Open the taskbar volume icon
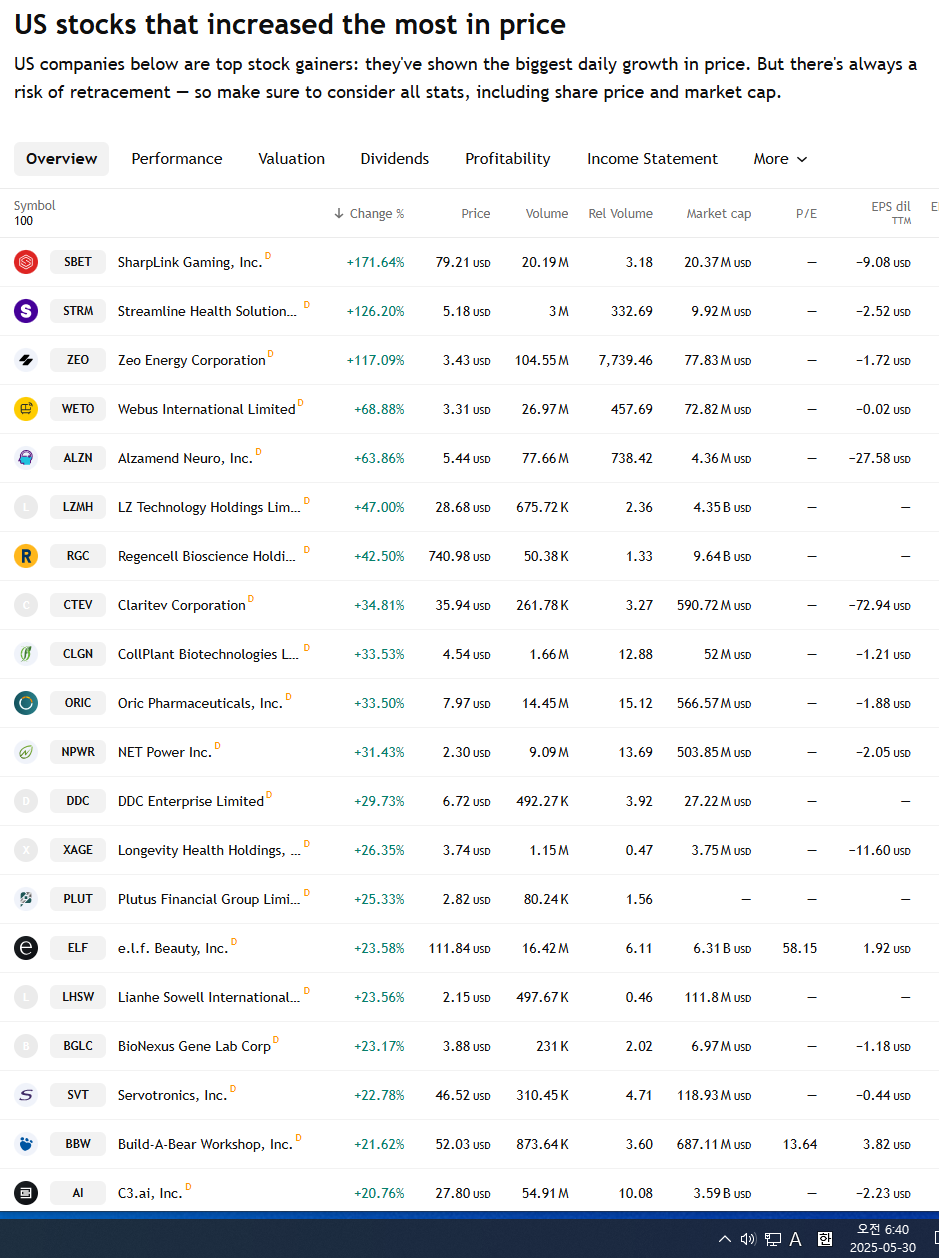939x1258 pixels. [748, 1239]
